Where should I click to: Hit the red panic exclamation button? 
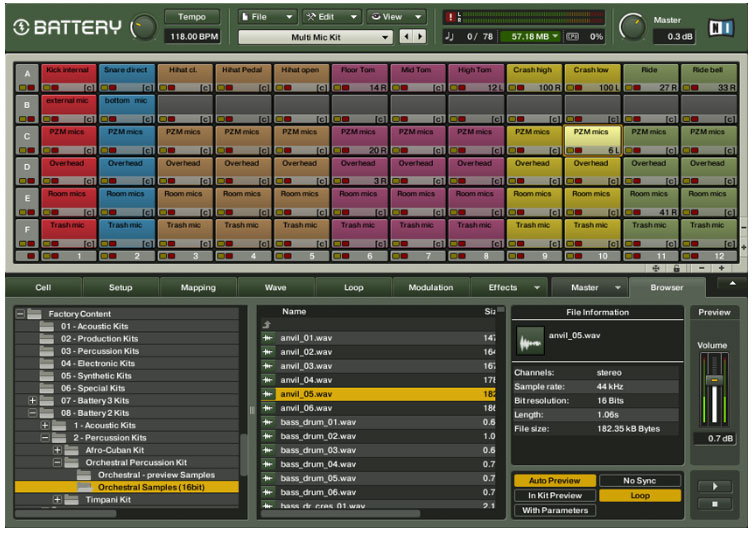451,17
